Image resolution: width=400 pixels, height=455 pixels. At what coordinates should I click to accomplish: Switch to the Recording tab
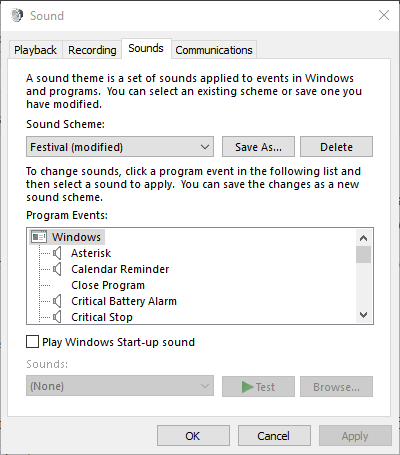(92, 50)
